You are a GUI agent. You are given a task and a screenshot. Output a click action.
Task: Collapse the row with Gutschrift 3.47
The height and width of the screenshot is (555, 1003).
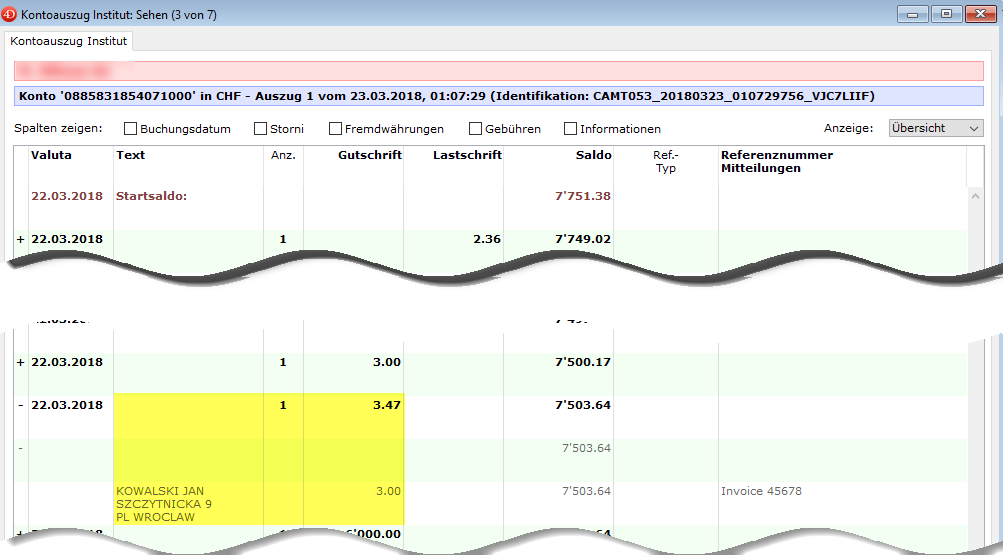[20, 405]
